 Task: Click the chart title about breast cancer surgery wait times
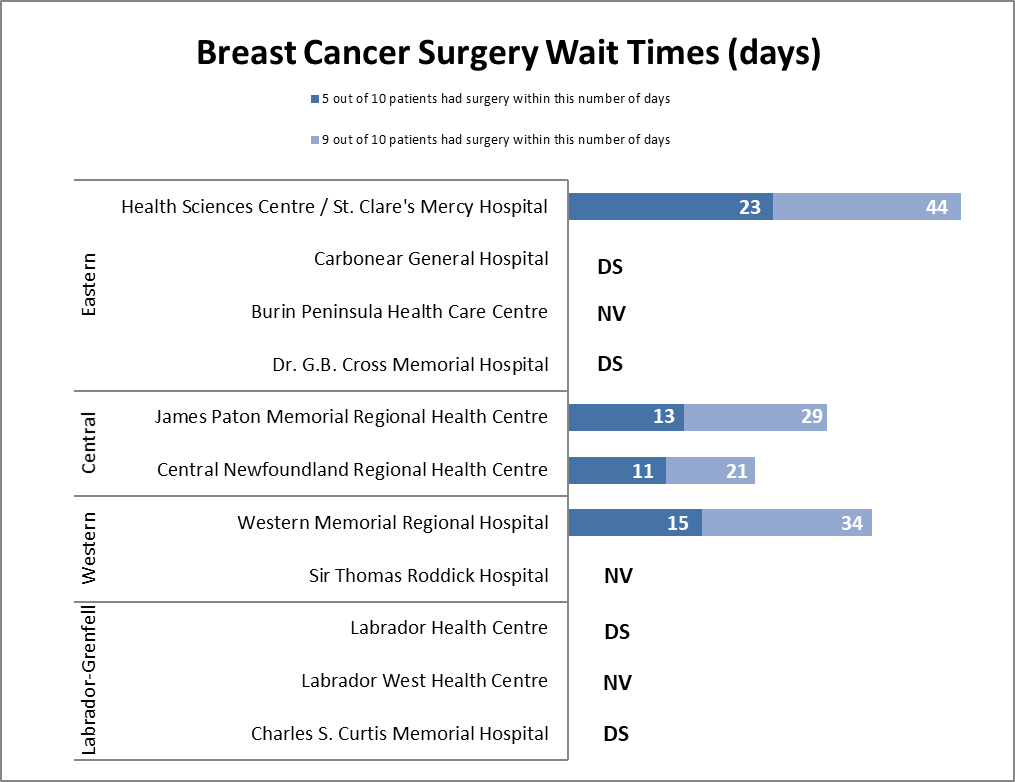tap(508, 53)
